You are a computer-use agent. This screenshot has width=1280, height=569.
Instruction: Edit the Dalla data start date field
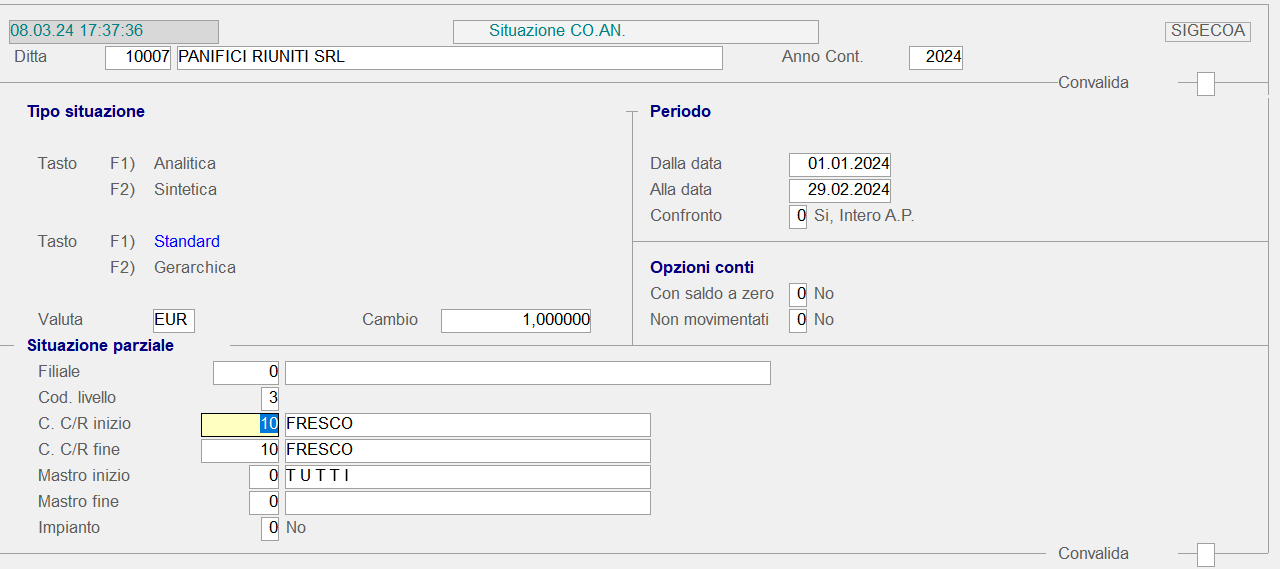[x=839, y=164]
